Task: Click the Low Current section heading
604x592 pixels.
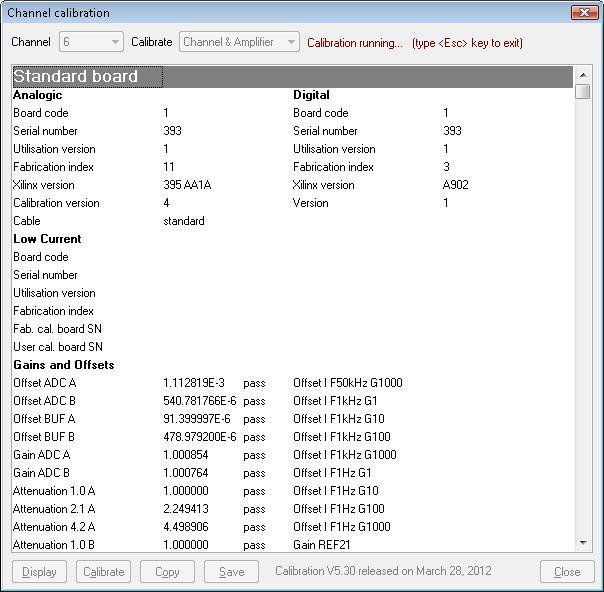Action: 47,239
